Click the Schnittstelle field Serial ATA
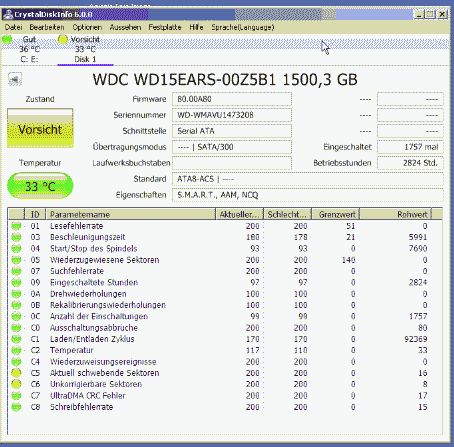454x447 pixels. click(x=232, y=131)
